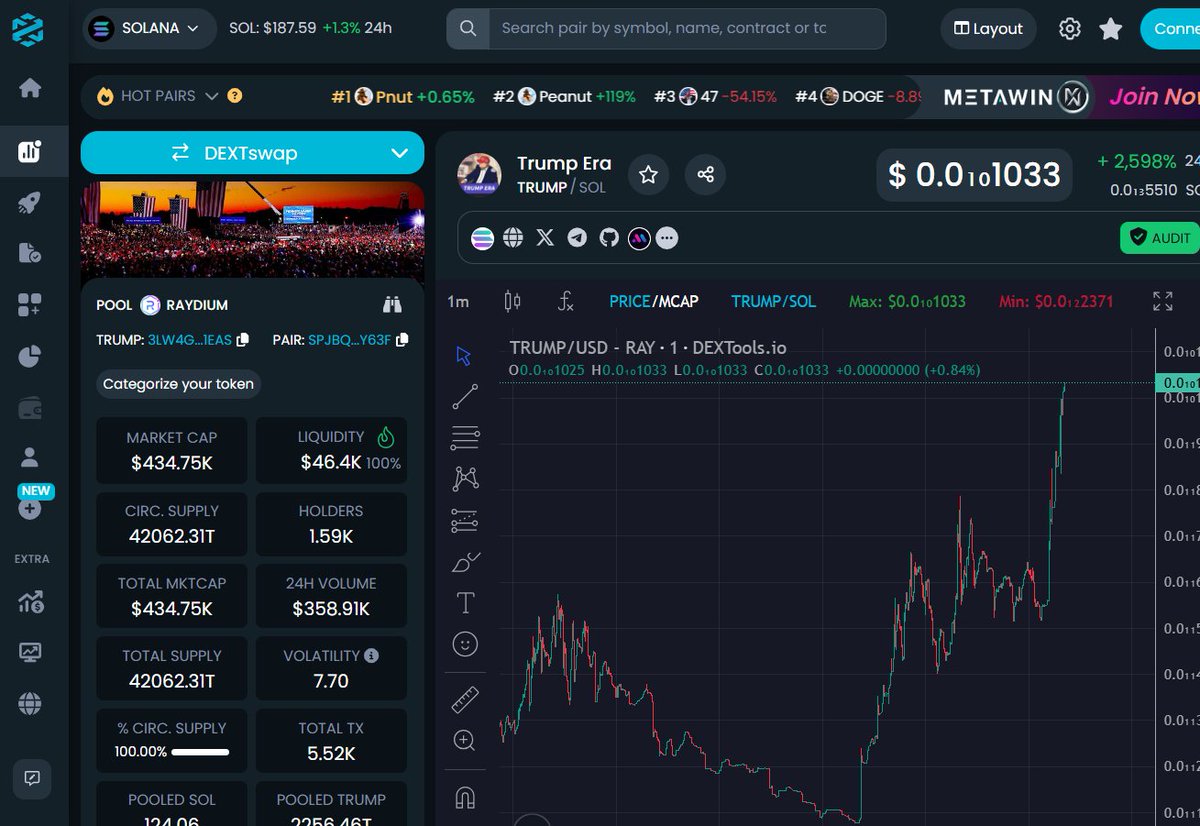Click the Layout button
The width and height of the screenshot is (1200, 826).
(x=988, y=29)
